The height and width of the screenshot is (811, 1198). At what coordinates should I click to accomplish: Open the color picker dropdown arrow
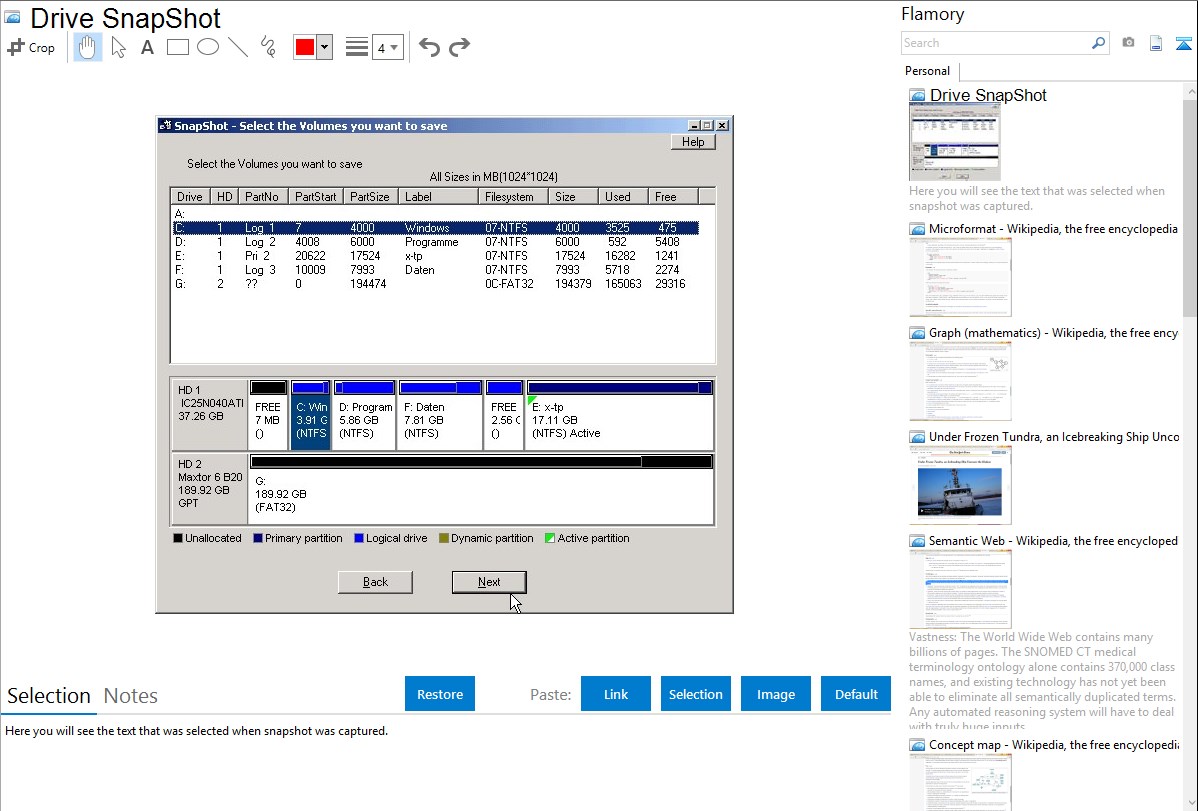pyautogui.click(x=324, y=47)
